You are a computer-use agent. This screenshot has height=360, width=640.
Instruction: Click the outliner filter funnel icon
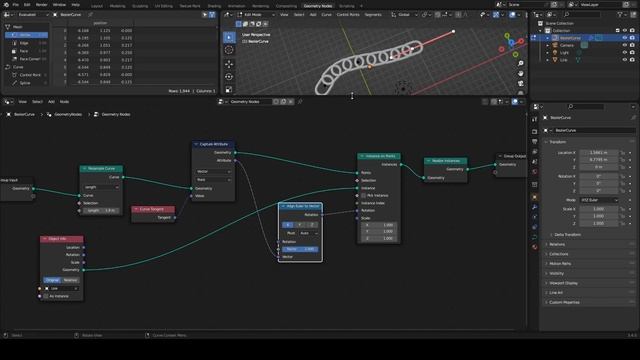pos(620,15)
